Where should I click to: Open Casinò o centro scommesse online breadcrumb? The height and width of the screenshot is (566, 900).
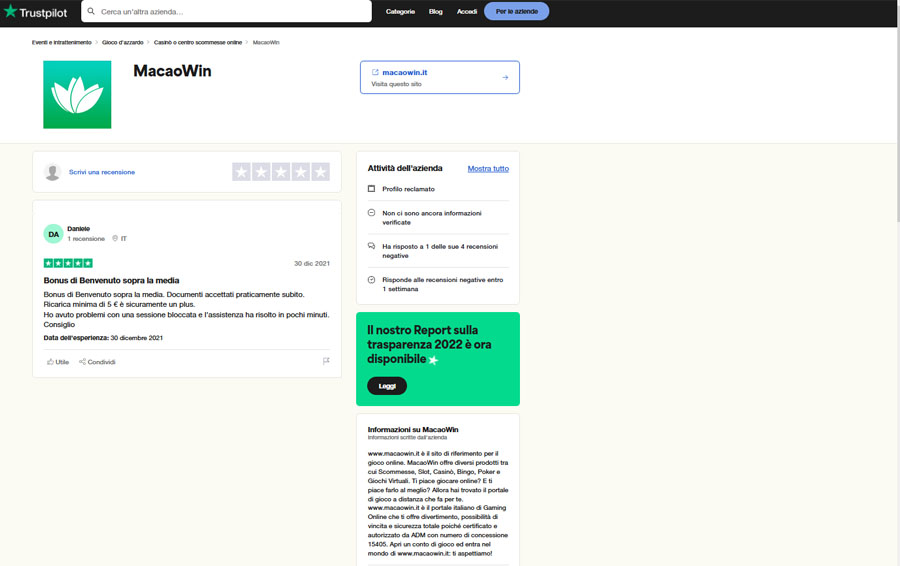(x=198, y=42)
